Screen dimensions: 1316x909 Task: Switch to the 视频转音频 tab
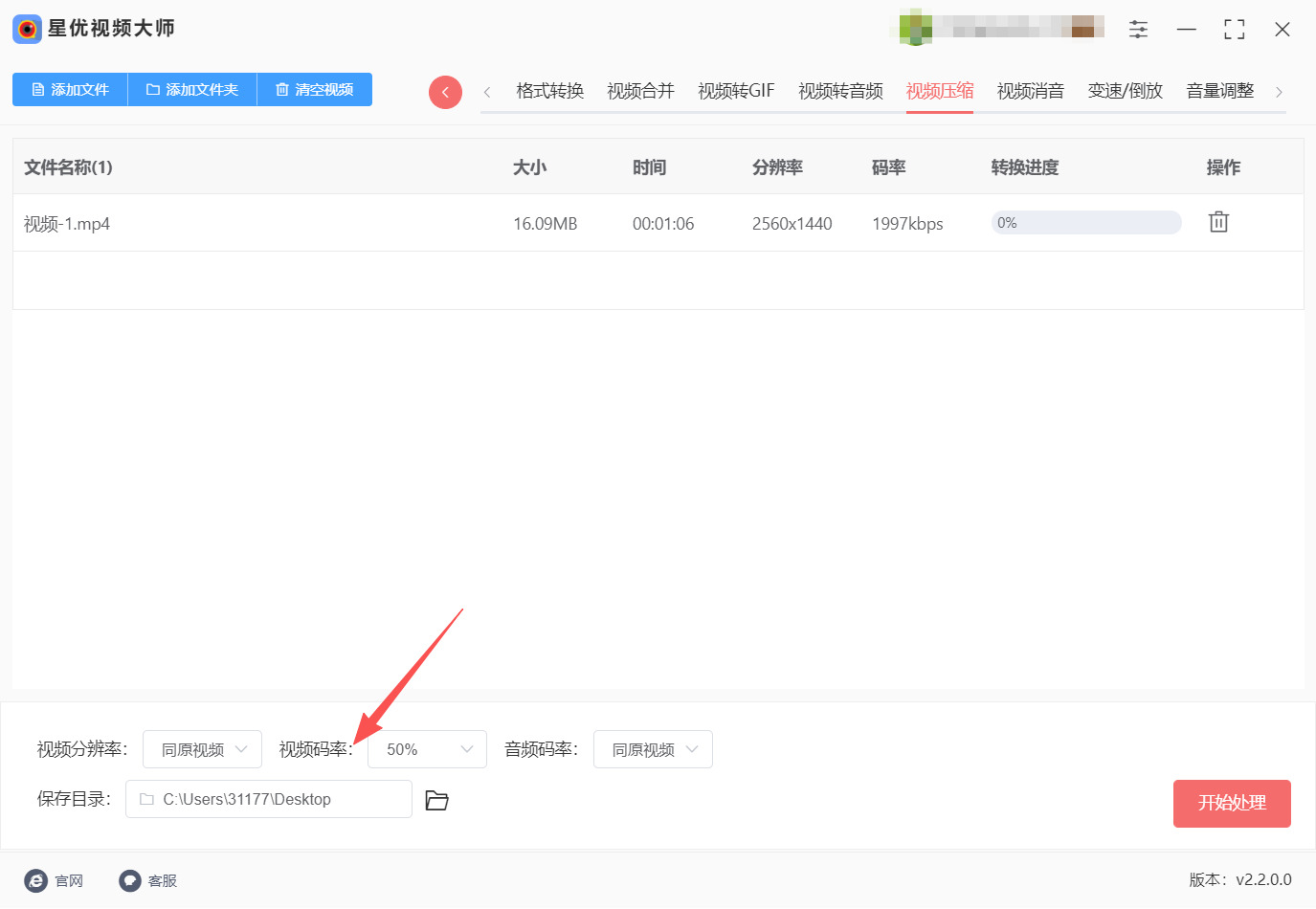tap(841, 91)
